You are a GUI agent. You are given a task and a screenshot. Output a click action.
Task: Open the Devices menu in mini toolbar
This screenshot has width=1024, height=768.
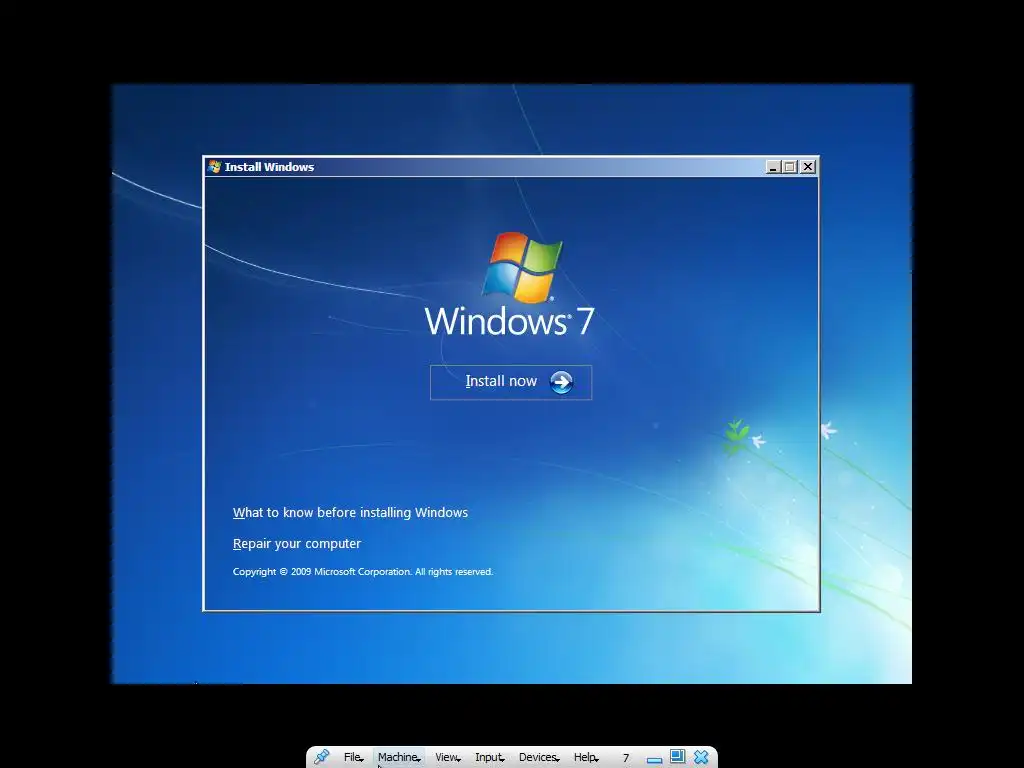click(x=539, y=757)
